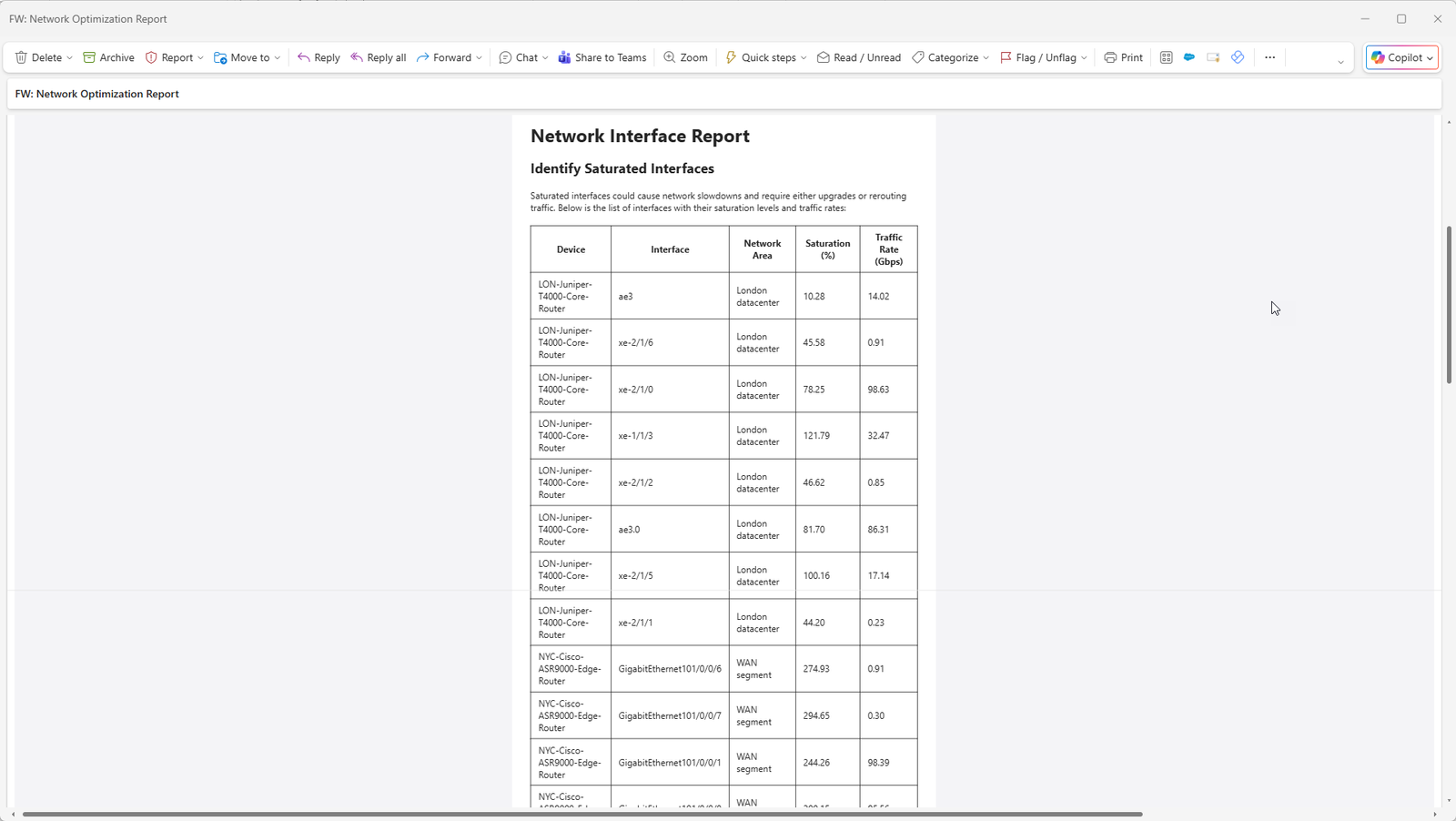Select the GigabitEthernet101/0/0/6 cell
The width and height of the screenshot is (1456, 821).
[x=670, y=669]
